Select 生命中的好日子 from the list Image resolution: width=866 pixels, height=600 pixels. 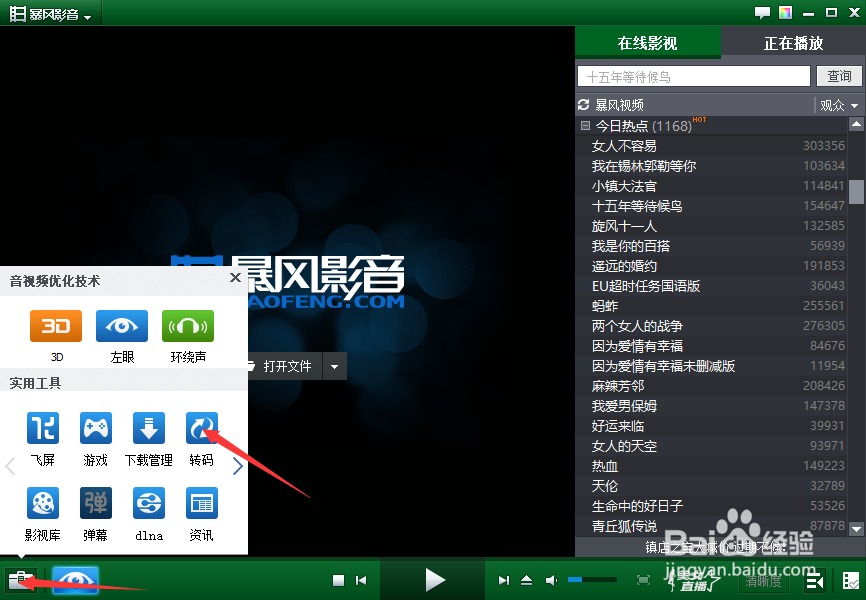[x=711, y=506]
